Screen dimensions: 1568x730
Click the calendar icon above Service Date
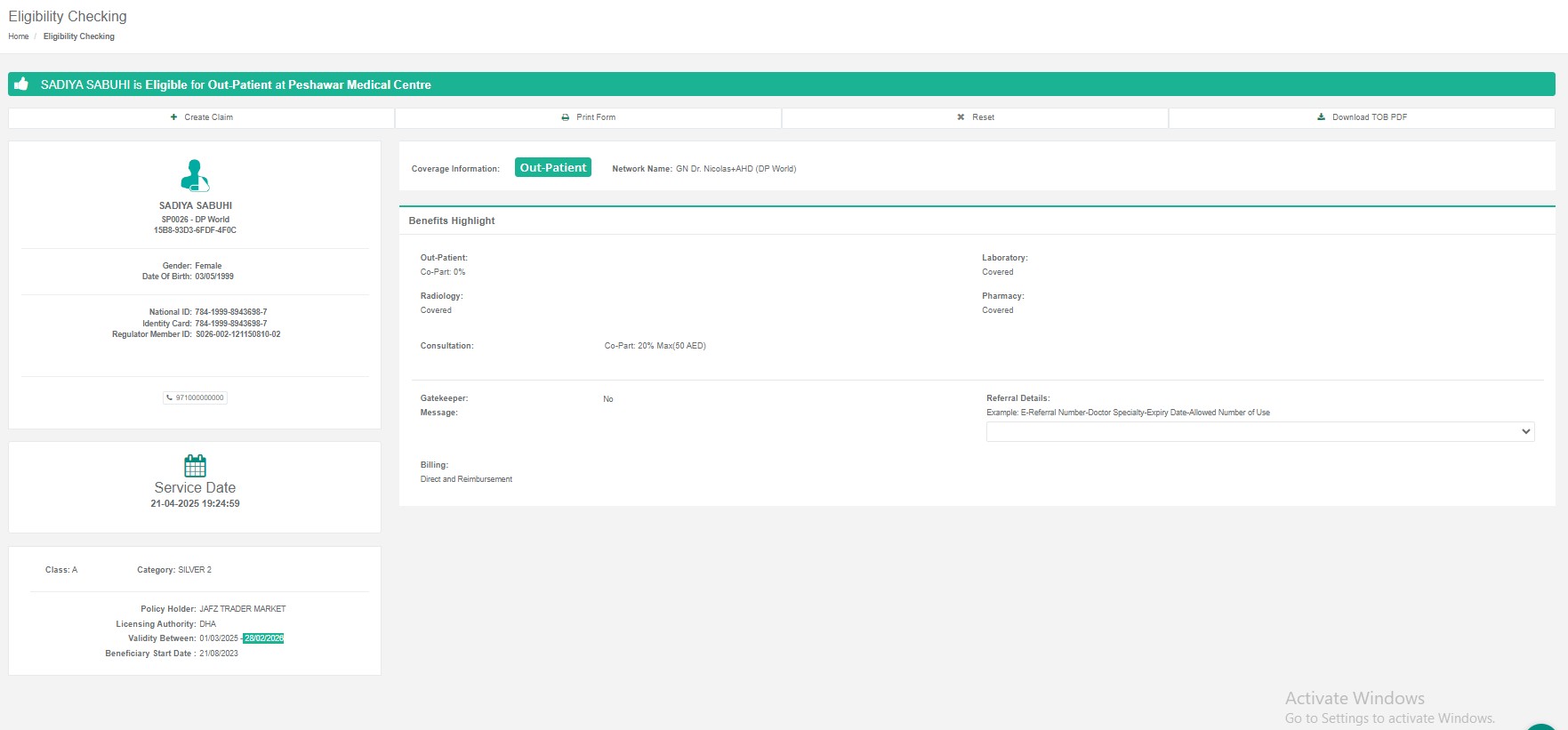coord(195,466)
